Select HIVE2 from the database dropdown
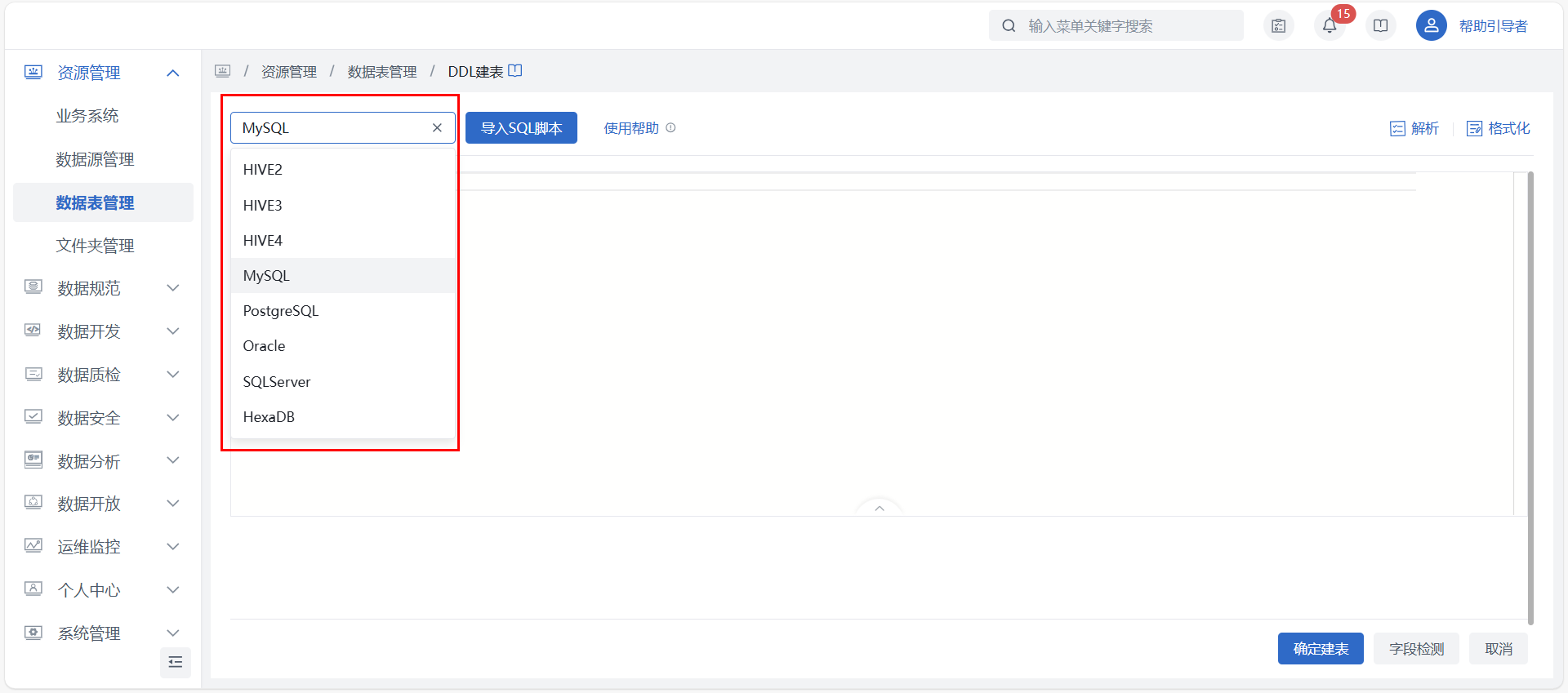1568x693 pixels. coord(343,170)
